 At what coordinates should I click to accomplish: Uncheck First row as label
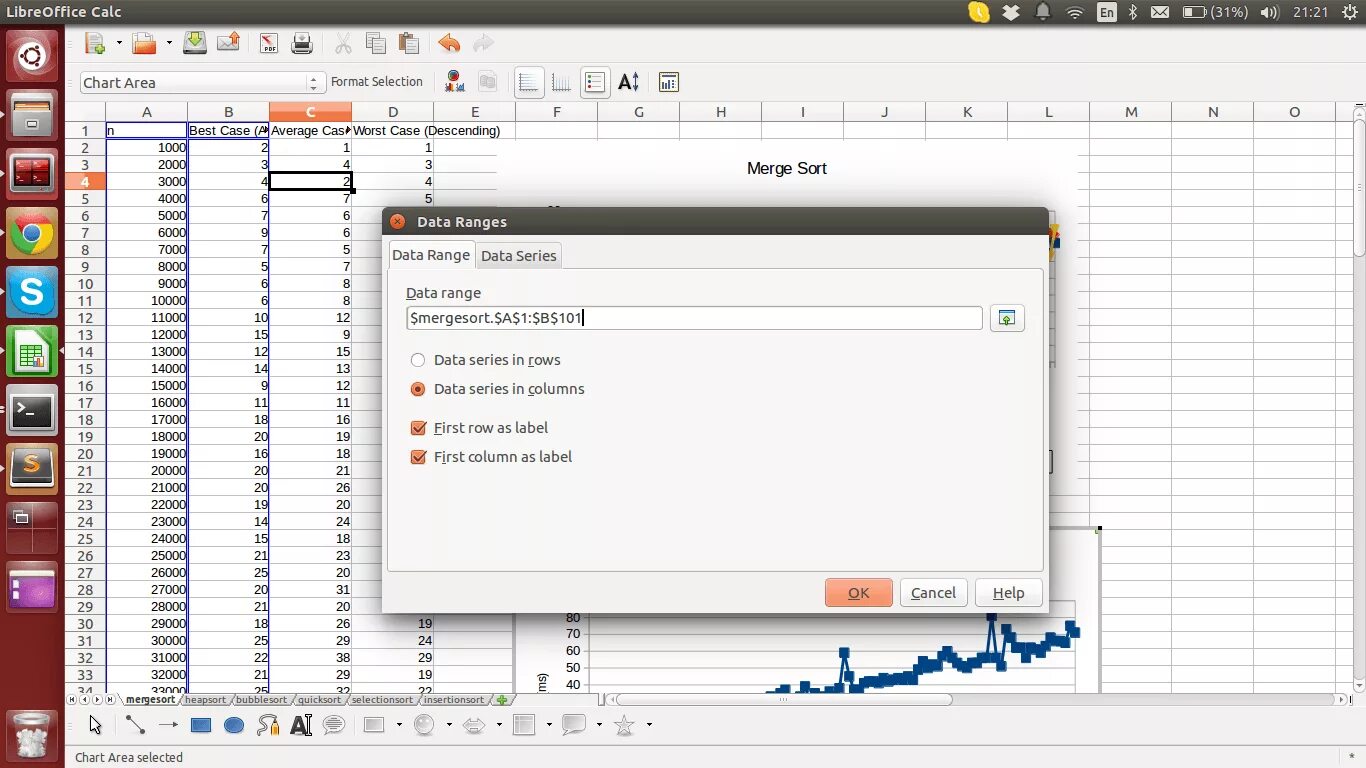(480, 428)
